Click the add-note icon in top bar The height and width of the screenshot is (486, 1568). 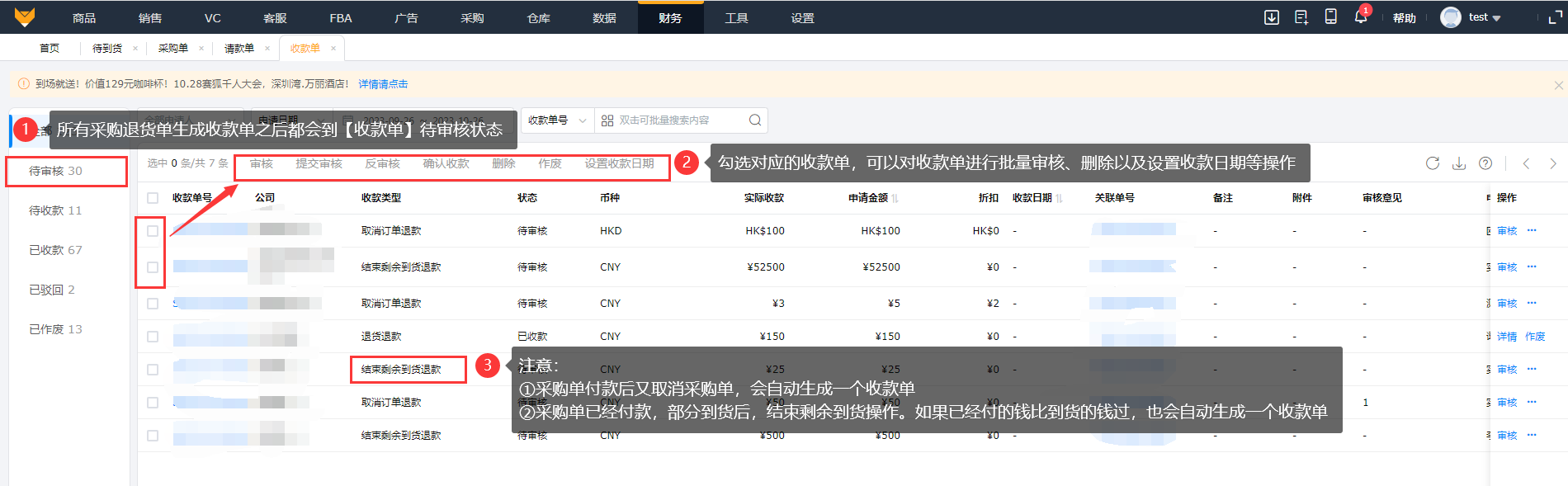(x=1301, y=17)
